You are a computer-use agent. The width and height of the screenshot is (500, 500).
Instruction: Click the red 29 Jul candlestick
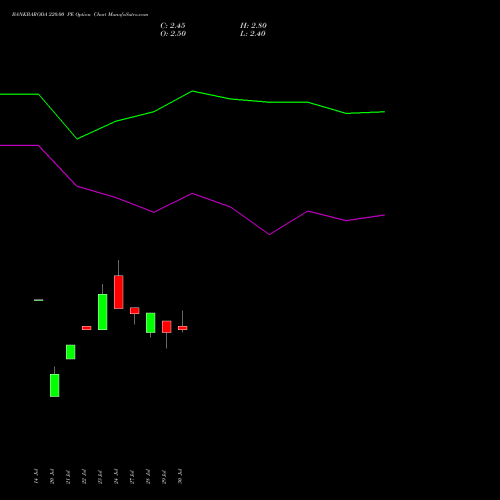click(x=167, y=327)
